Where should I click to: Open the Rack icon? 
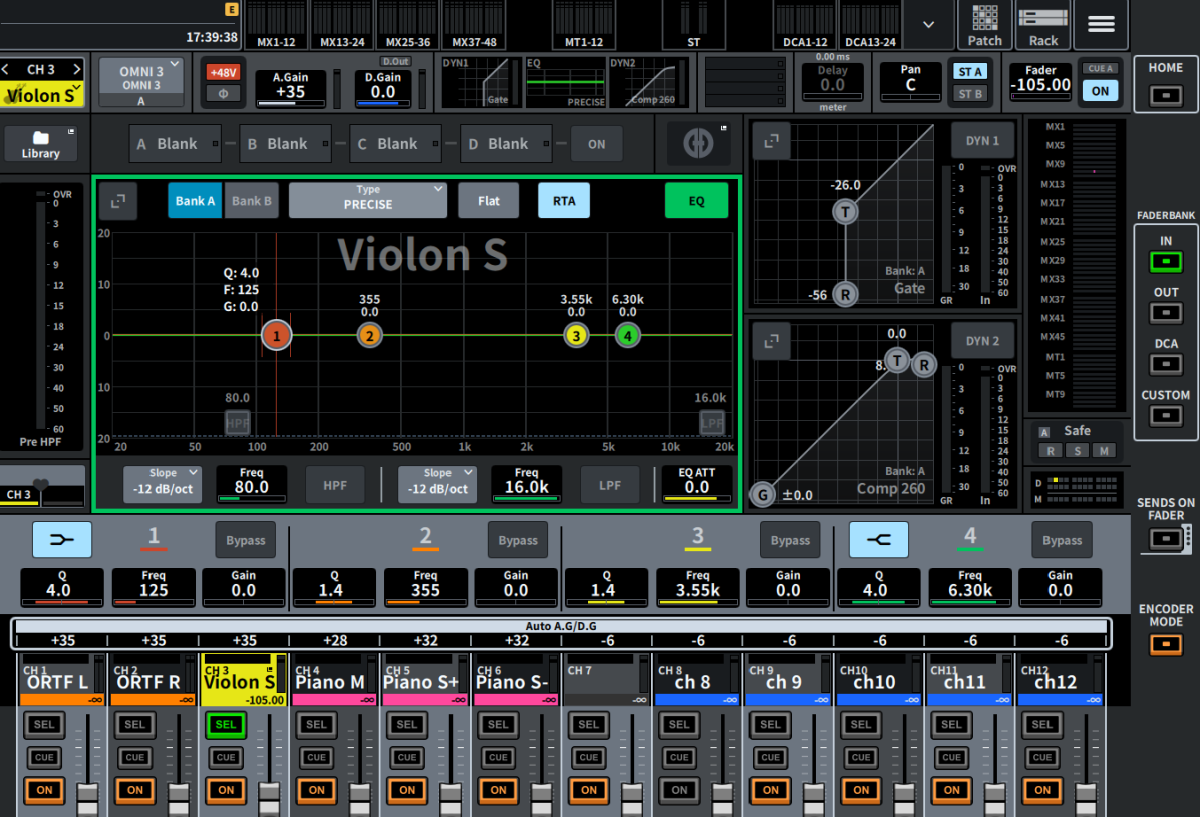[1043, 25]
